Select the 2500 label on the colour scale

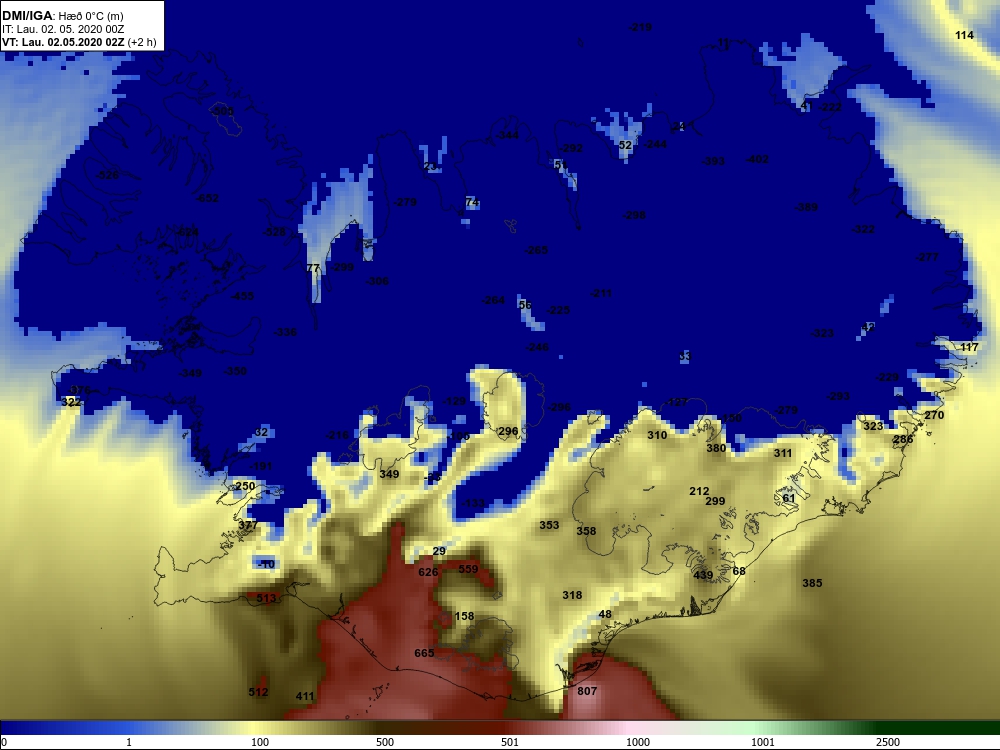coord(888,742)
